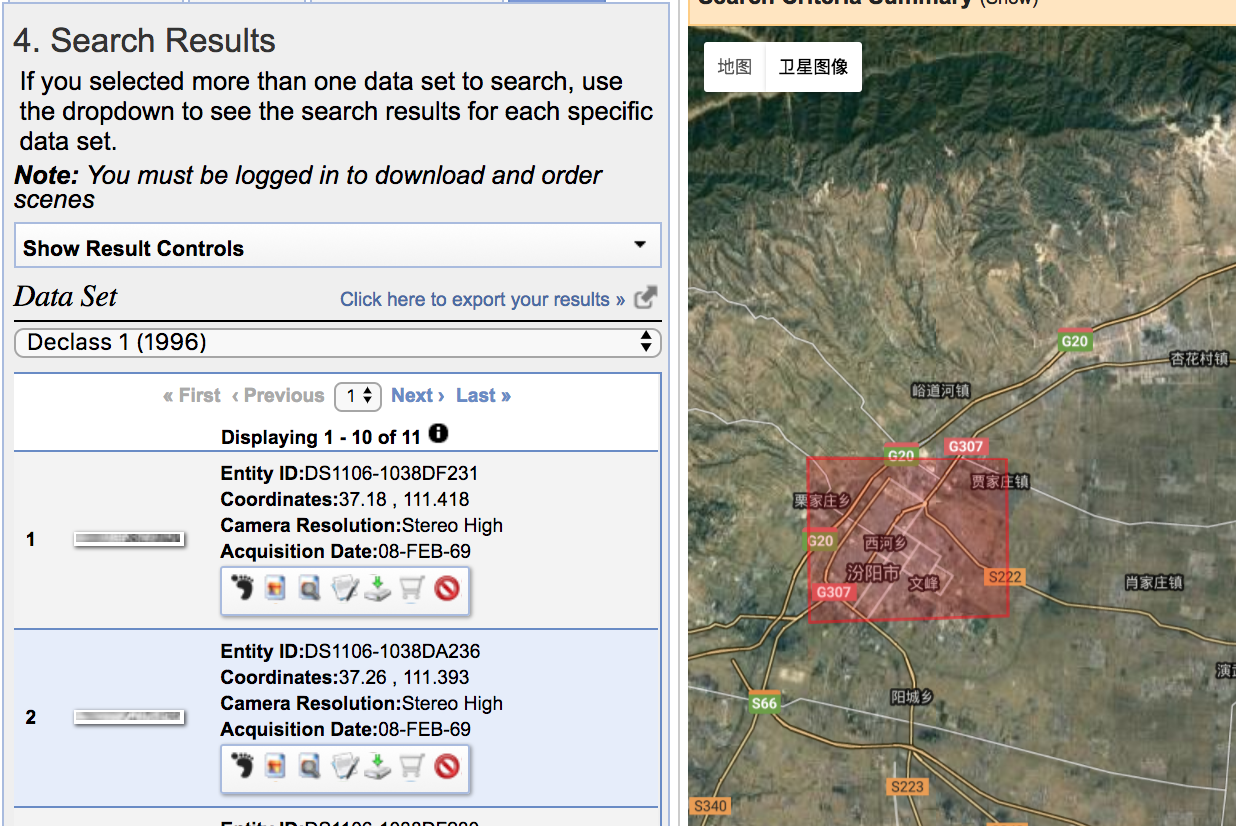Jump to Last results page
Image resolution: width=1236 pixels, height=826 pixels.
(x=483, y=396)
